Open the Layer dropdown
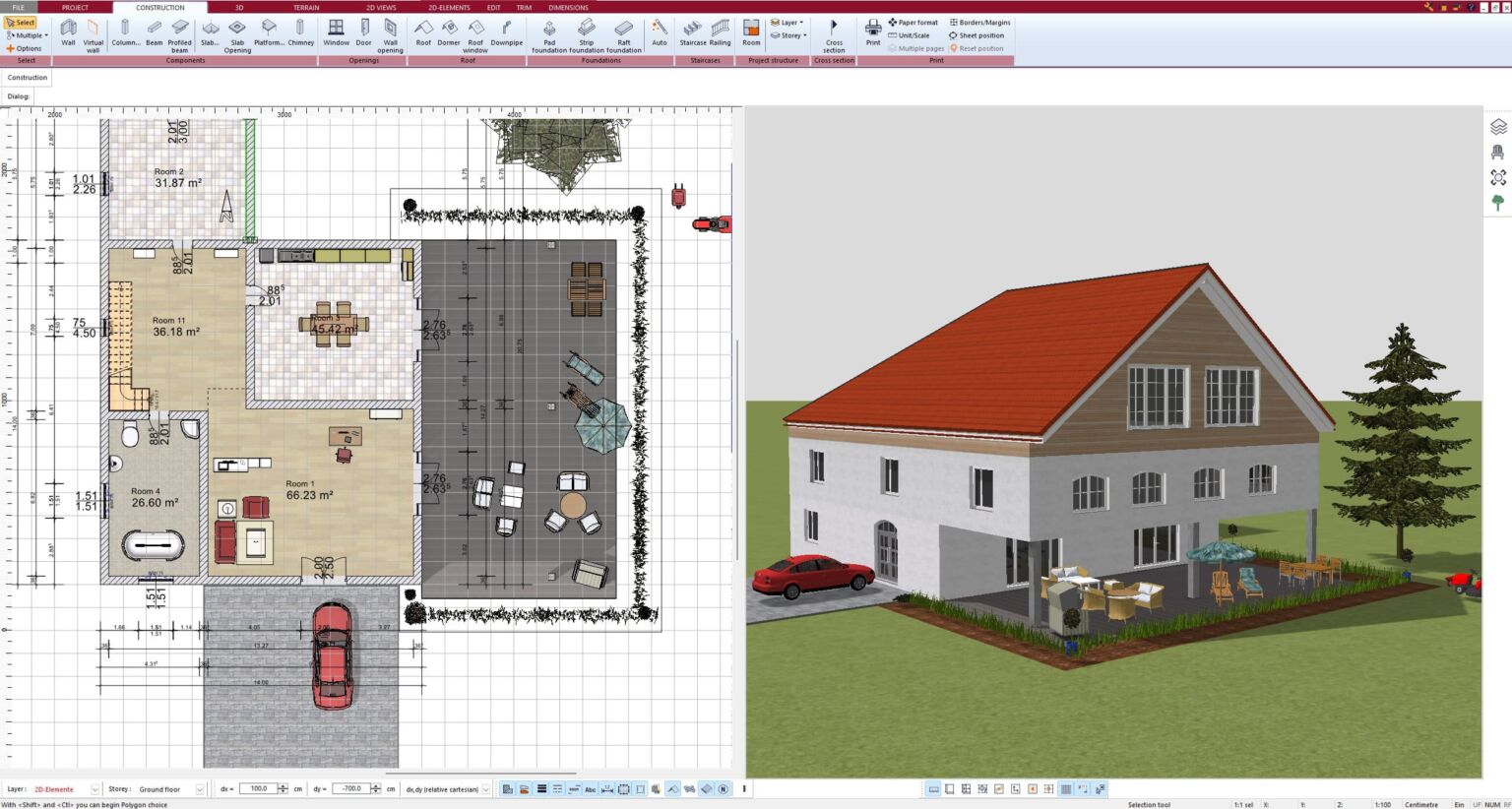This screenshot has width=1512, height=809. point(787,22)
